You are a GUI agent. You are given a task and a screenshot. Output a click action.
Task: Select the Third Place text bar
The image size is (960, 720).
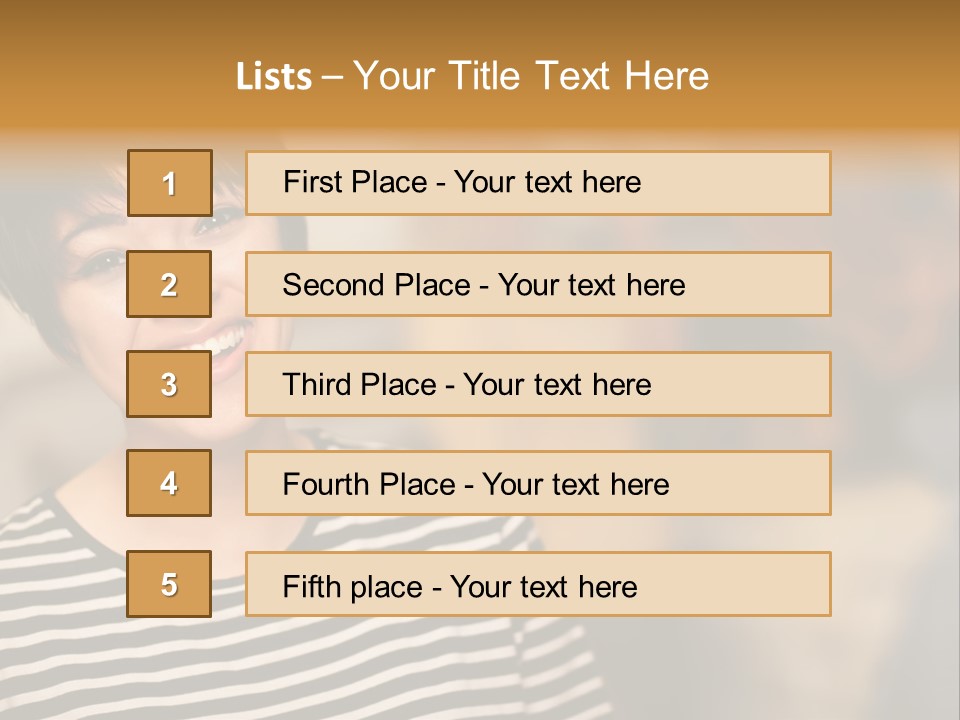click(538, 384)
